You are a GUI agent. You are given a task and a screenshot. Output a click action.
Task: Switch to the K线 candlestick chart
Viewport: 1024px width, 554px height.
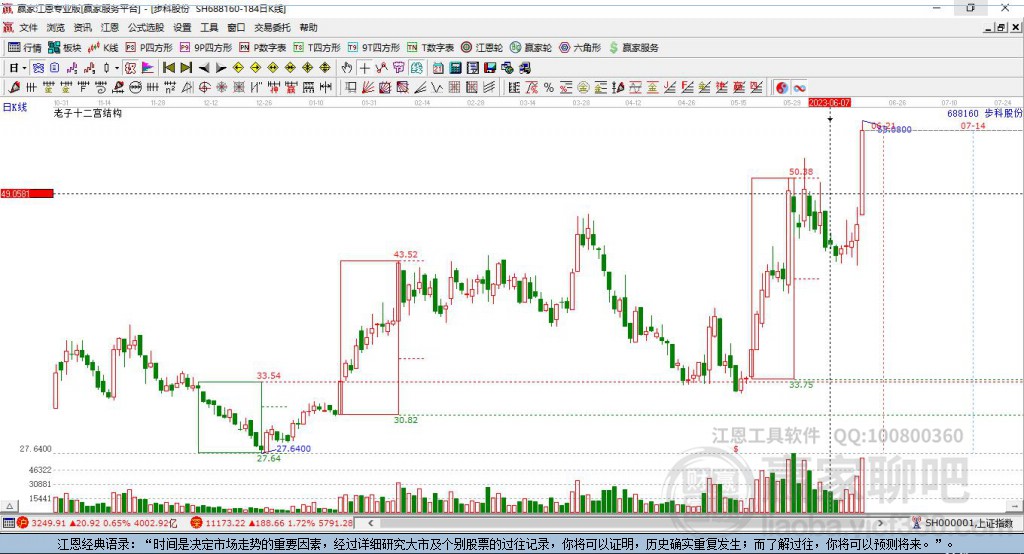coord(104,48)
